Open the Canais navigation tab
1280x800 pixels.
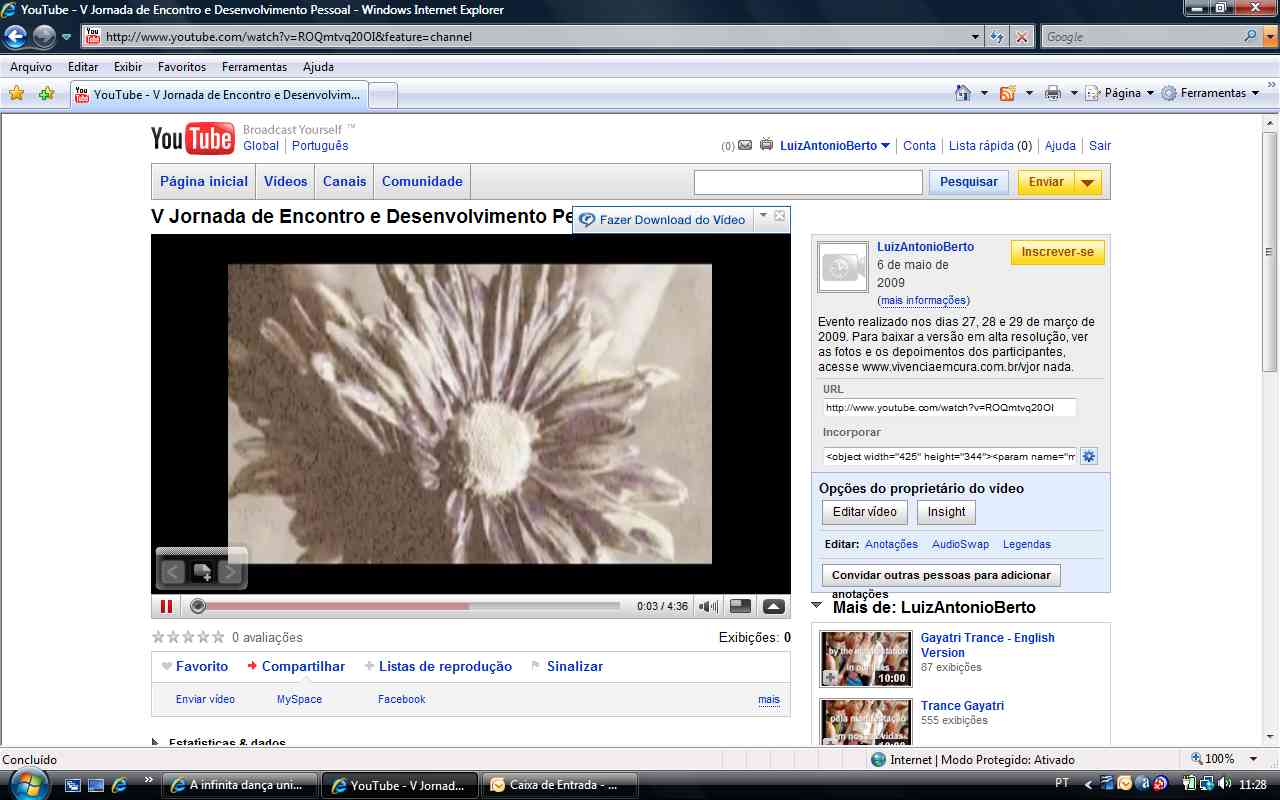click(x=344, y=181)
